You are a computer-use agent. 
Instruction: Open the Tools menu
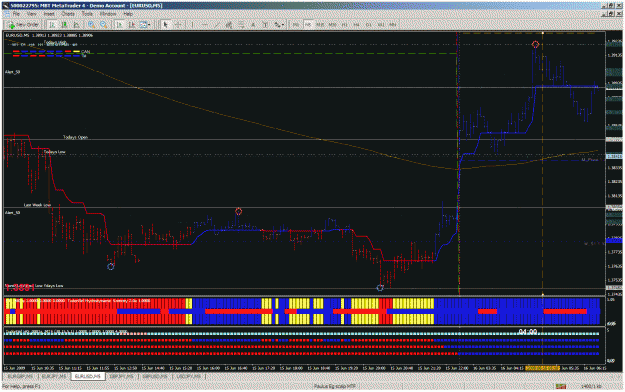point(87,14)
